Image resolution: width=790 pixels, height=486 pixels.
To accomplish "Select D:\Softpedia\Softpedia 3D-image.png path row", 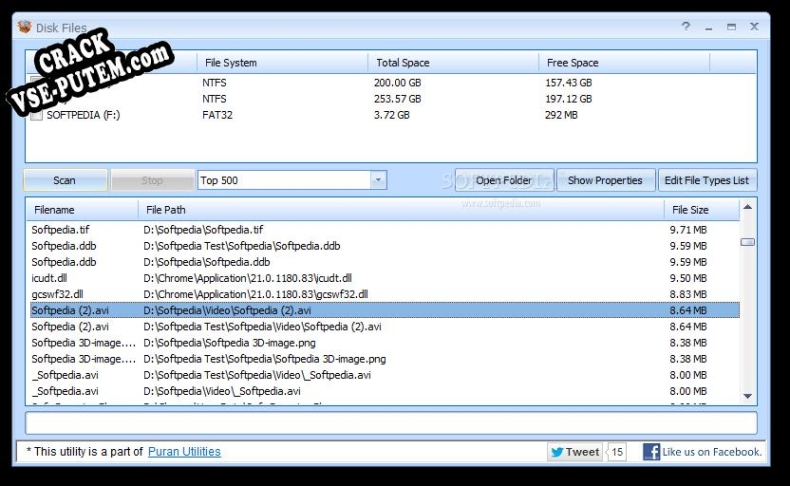I will (384, 343).
